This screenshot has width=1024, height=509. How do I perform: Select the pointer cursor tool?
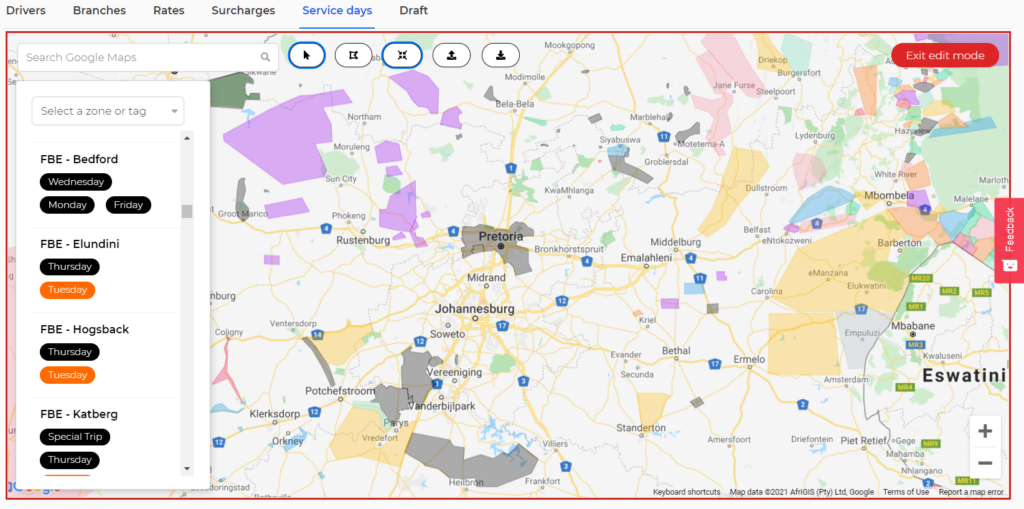(306, 56)
